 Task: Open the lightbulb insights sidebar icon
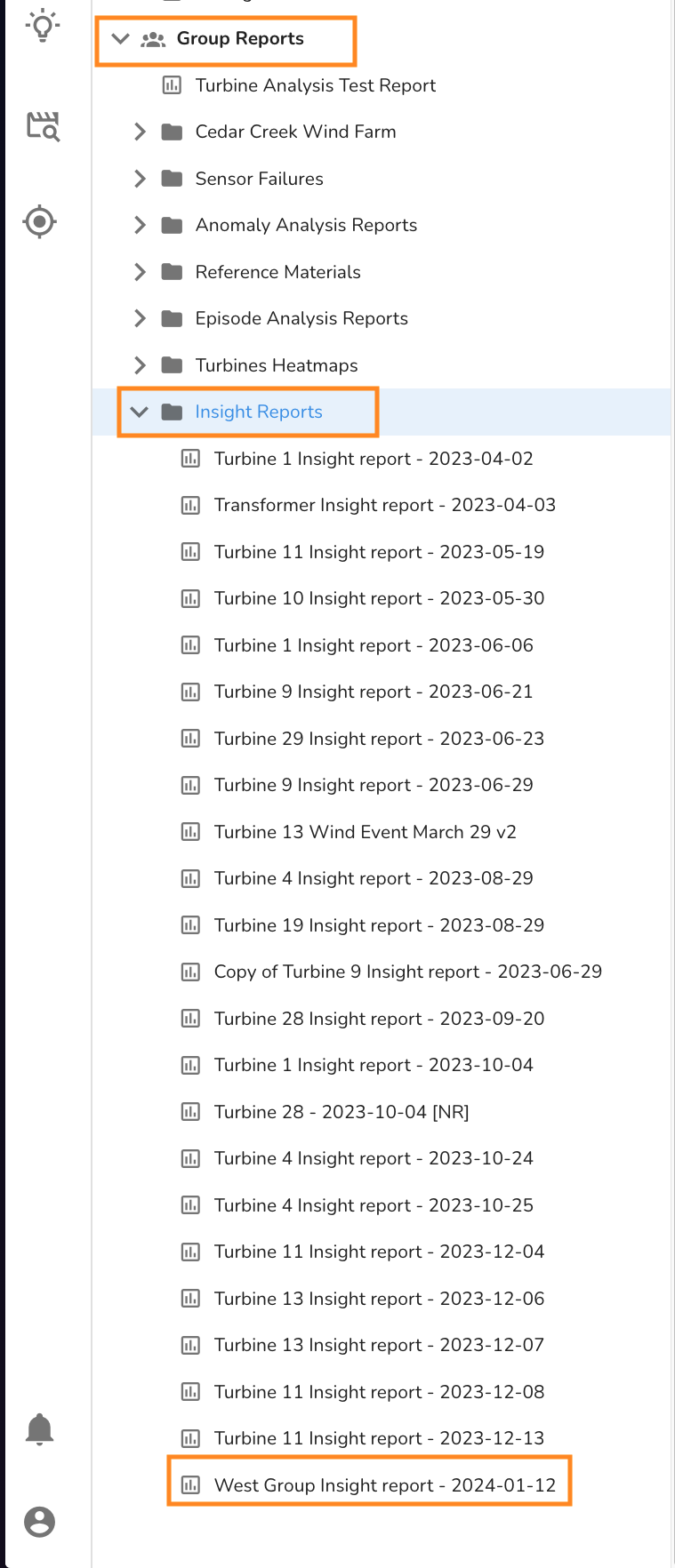point(42,25)
